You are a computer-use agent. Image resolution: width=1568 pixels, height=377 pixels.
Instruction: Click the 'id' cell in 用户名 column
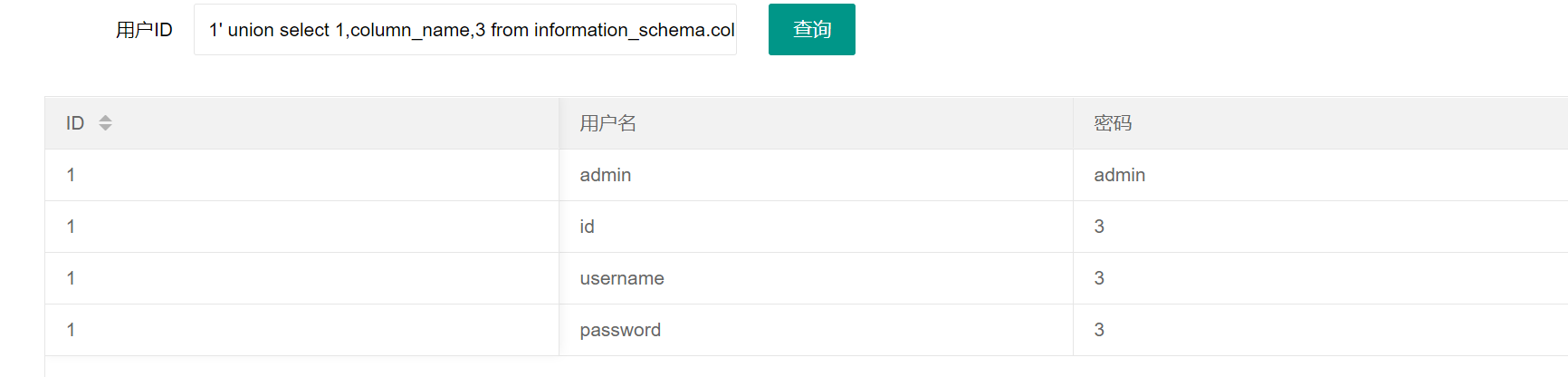816,227
